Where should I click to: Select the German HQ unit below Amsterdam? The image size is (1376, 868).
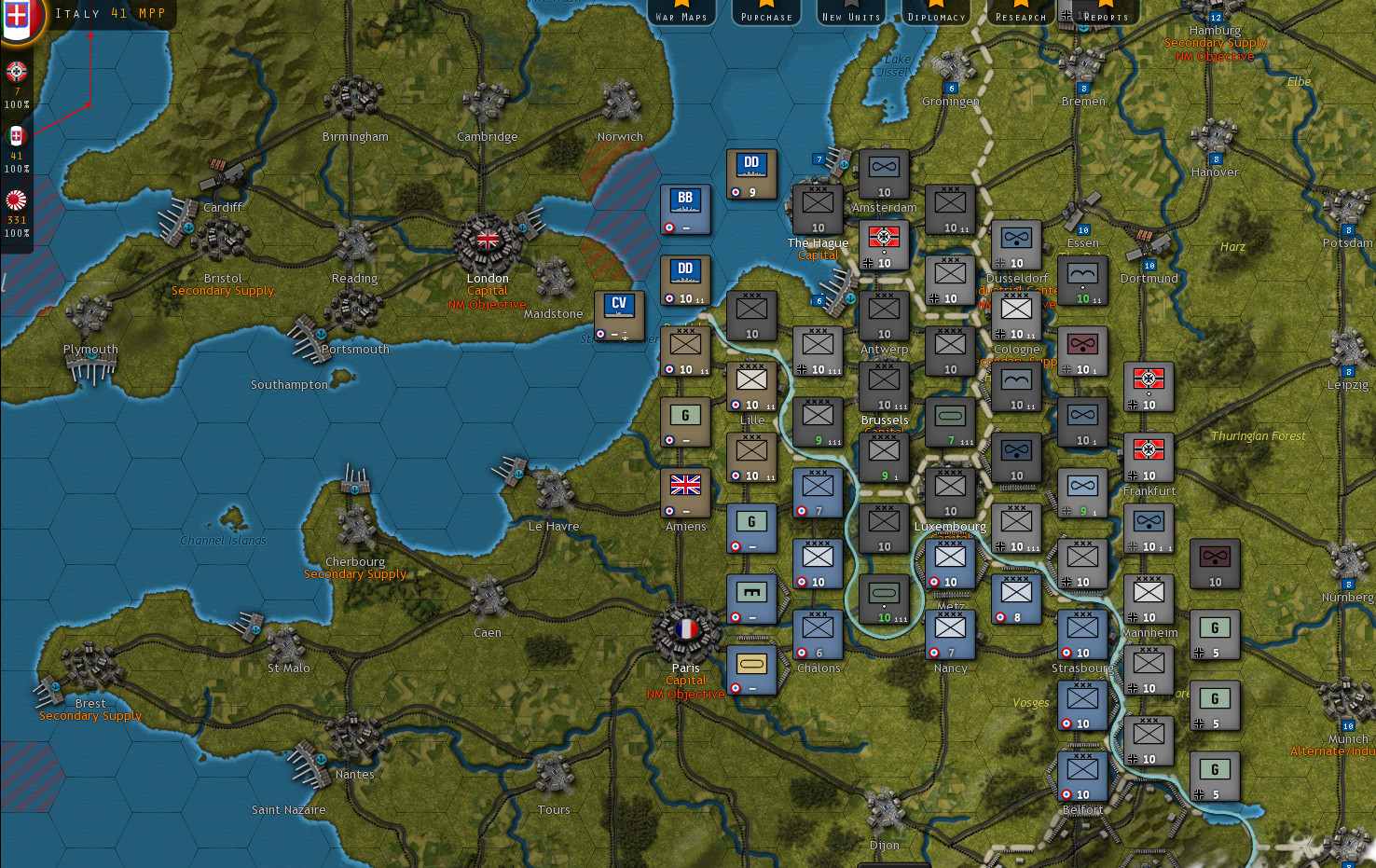pyautogui.click(x=884, y=244)
